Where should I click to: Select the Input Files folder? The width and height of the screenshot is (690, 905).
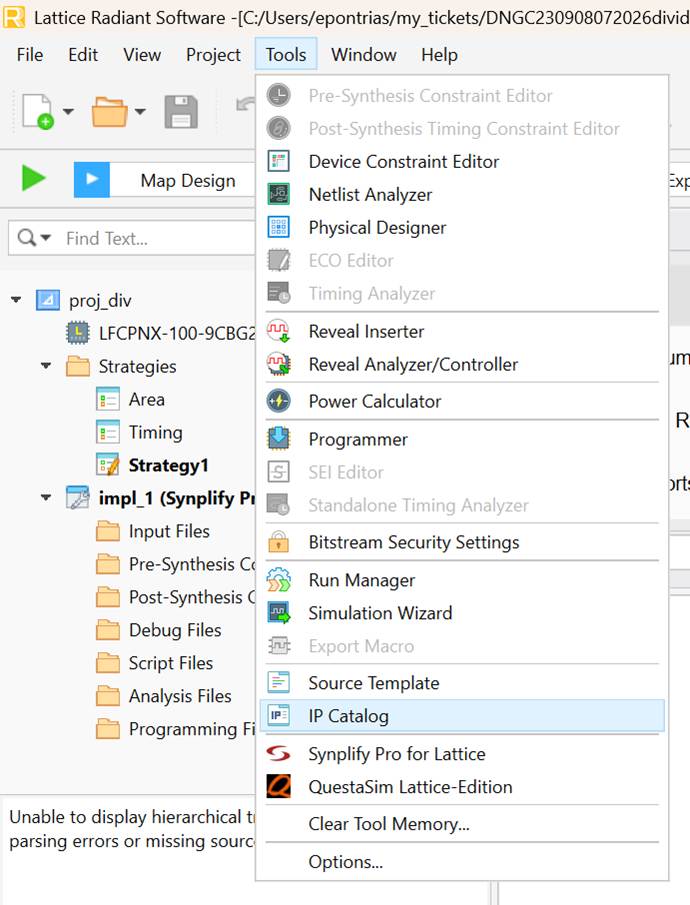(x=169, y=530)
